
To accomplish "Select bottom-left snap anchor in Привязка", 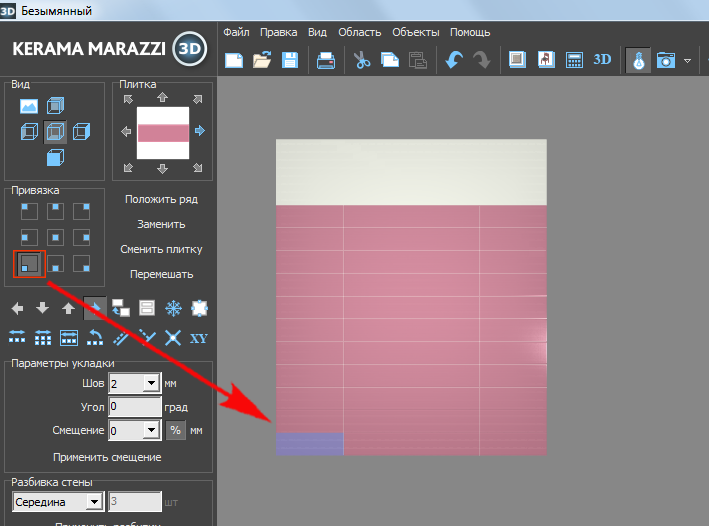I will pos(29,264).
